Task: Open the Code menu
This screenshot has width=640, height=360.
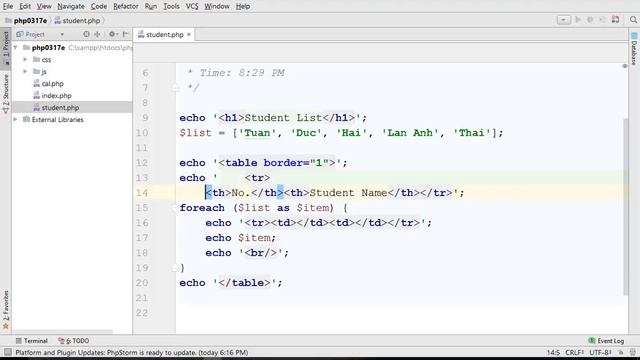Action: point(98,7)
